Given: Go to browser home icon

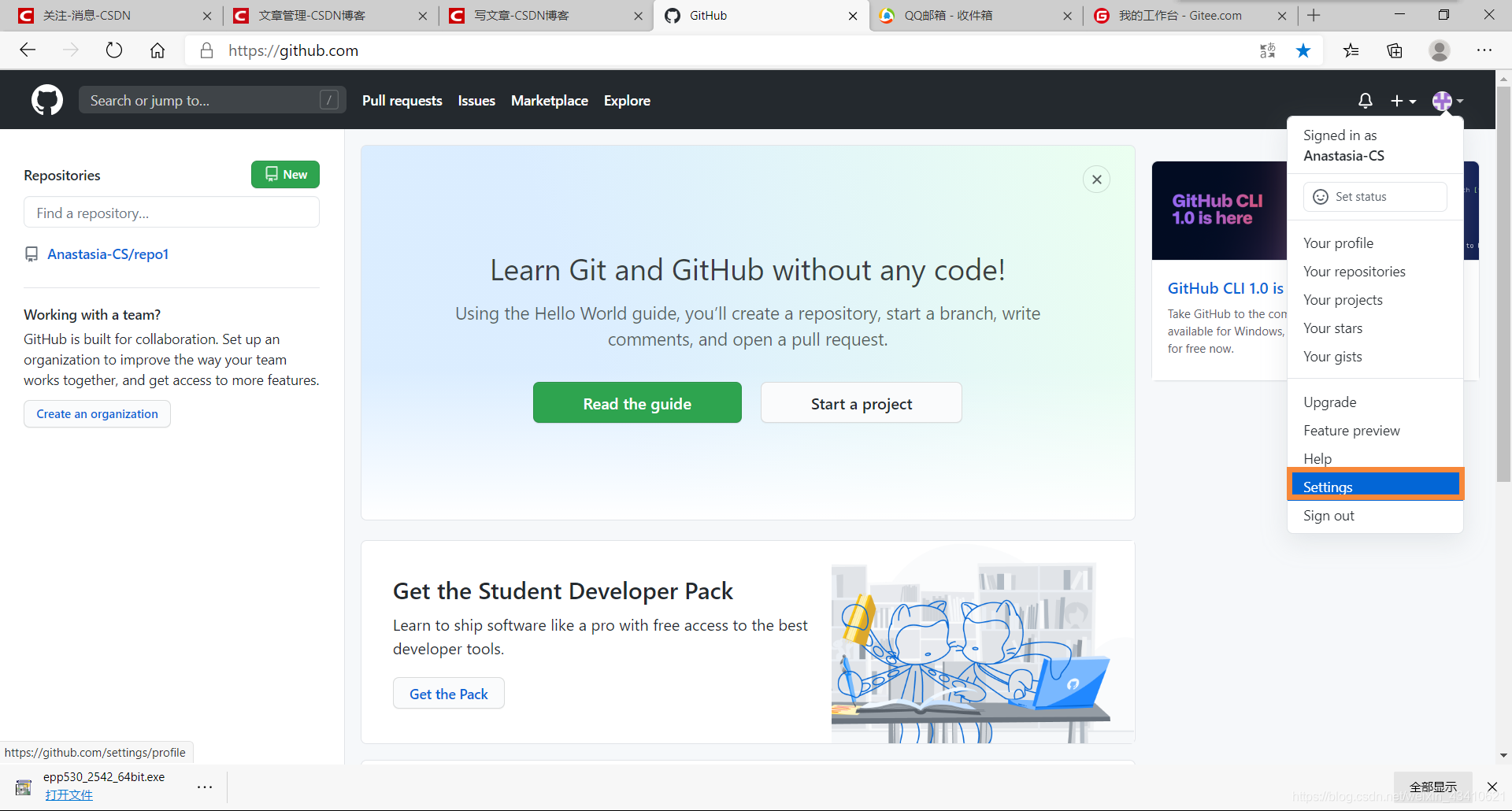Looking at the screenshot, I should 157,50.
